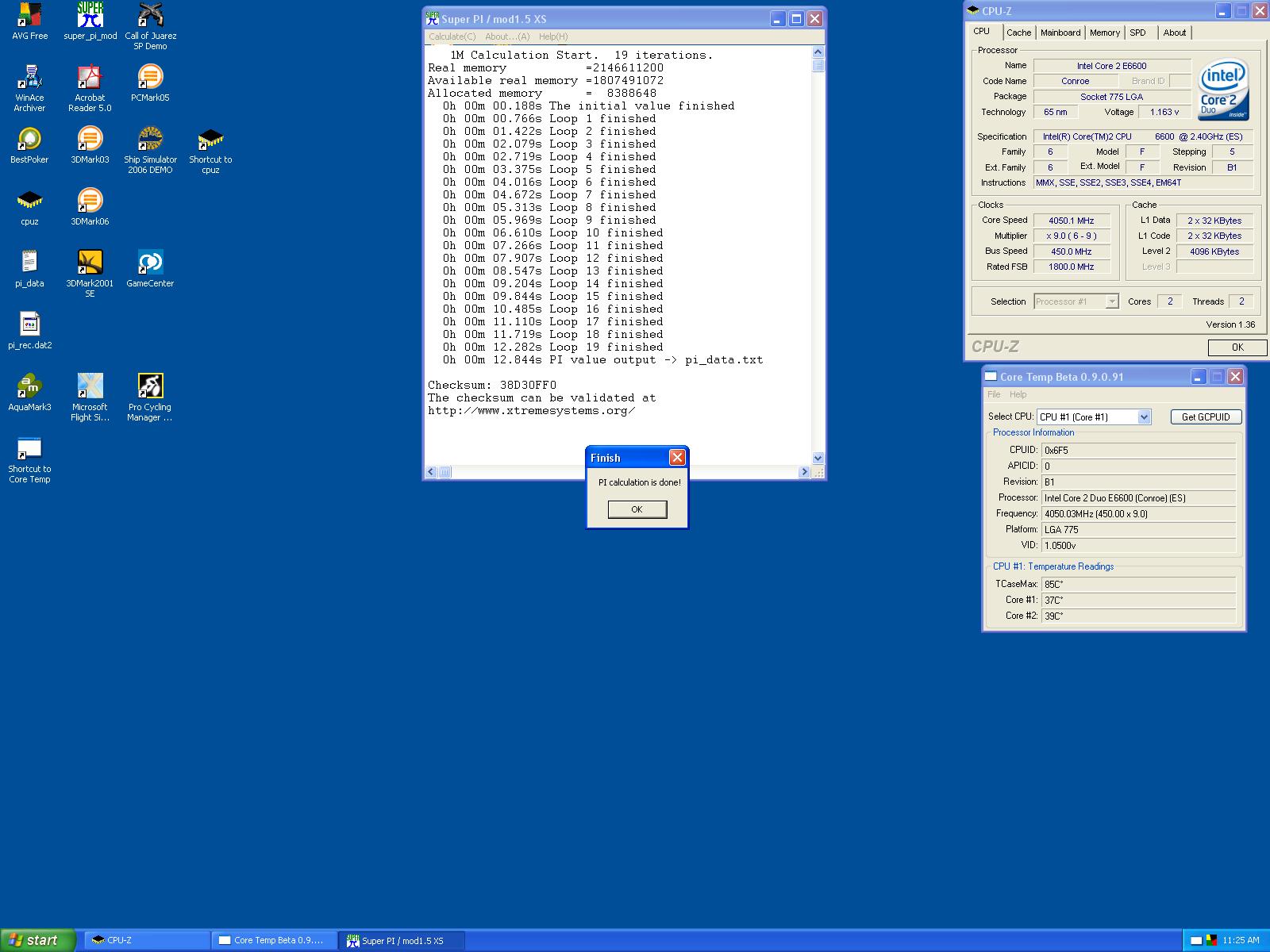Click scroll-up arrow in Super PI output

[818, 52]
